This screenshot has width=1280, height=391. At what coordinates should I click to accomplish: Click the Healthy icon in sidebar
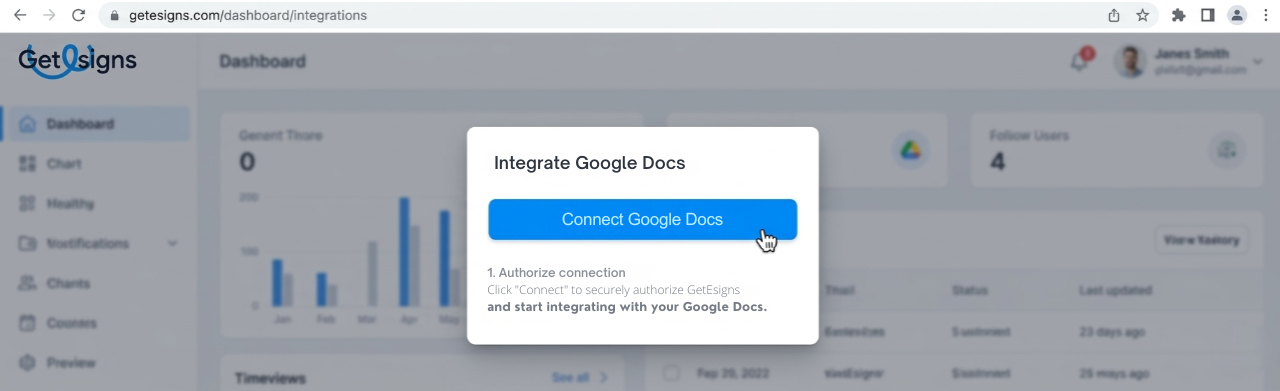tap(28, 204)
